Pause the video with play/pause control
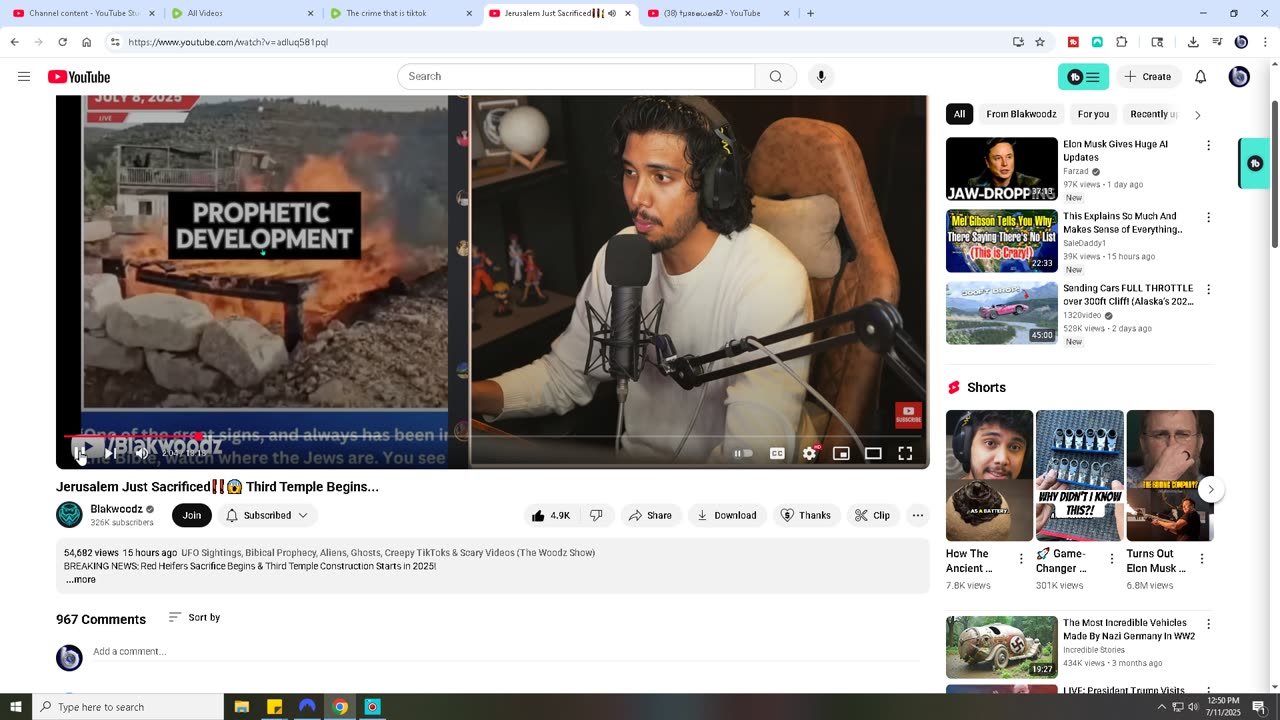This screenshot has width=1280, height=720. pos(80,453)
